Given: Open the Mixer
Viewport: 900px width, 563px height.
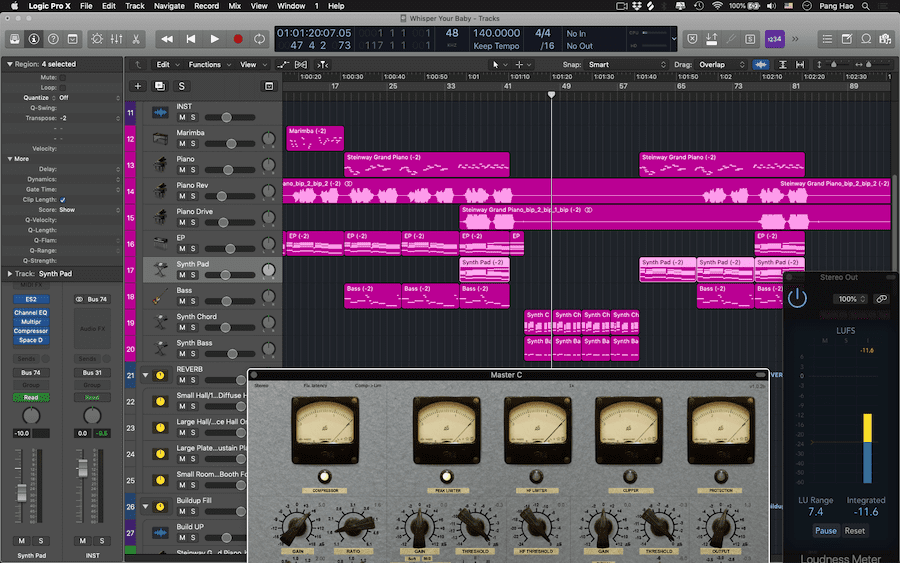Looking at the screenshot, I should [x=117, y=39].
